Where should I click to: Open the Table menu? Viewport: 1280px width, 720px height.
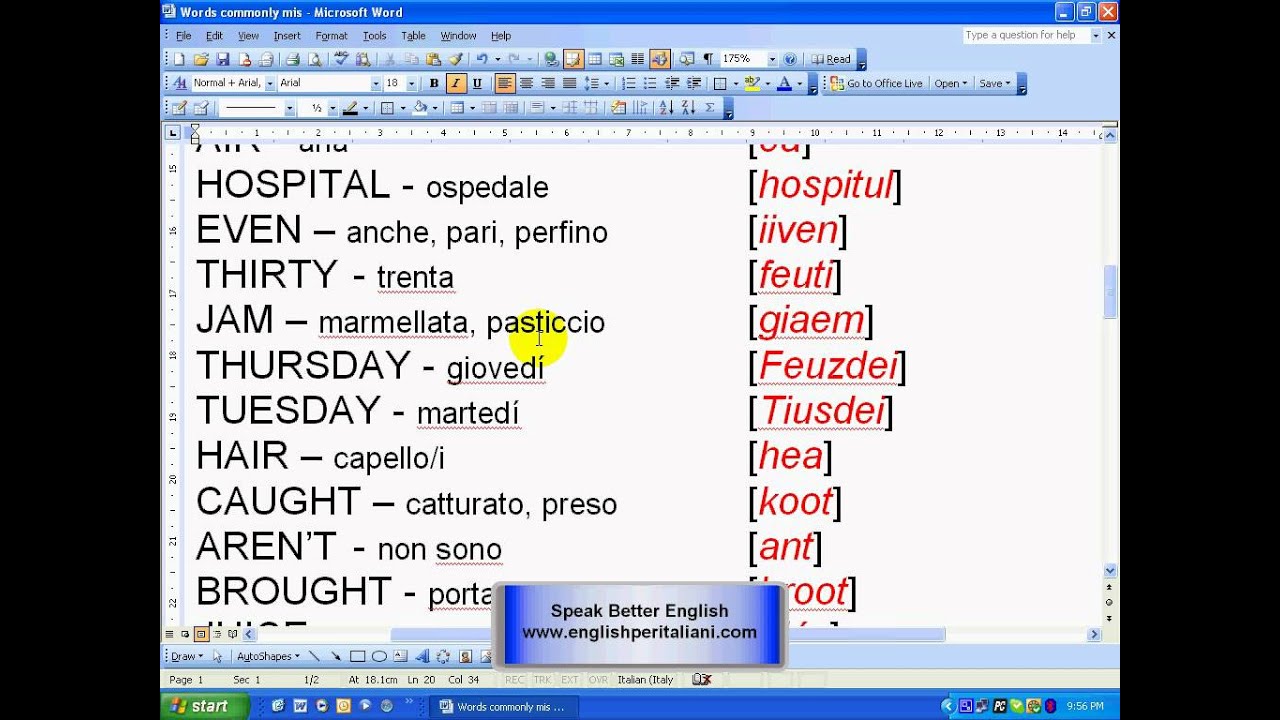coord(413,35)
